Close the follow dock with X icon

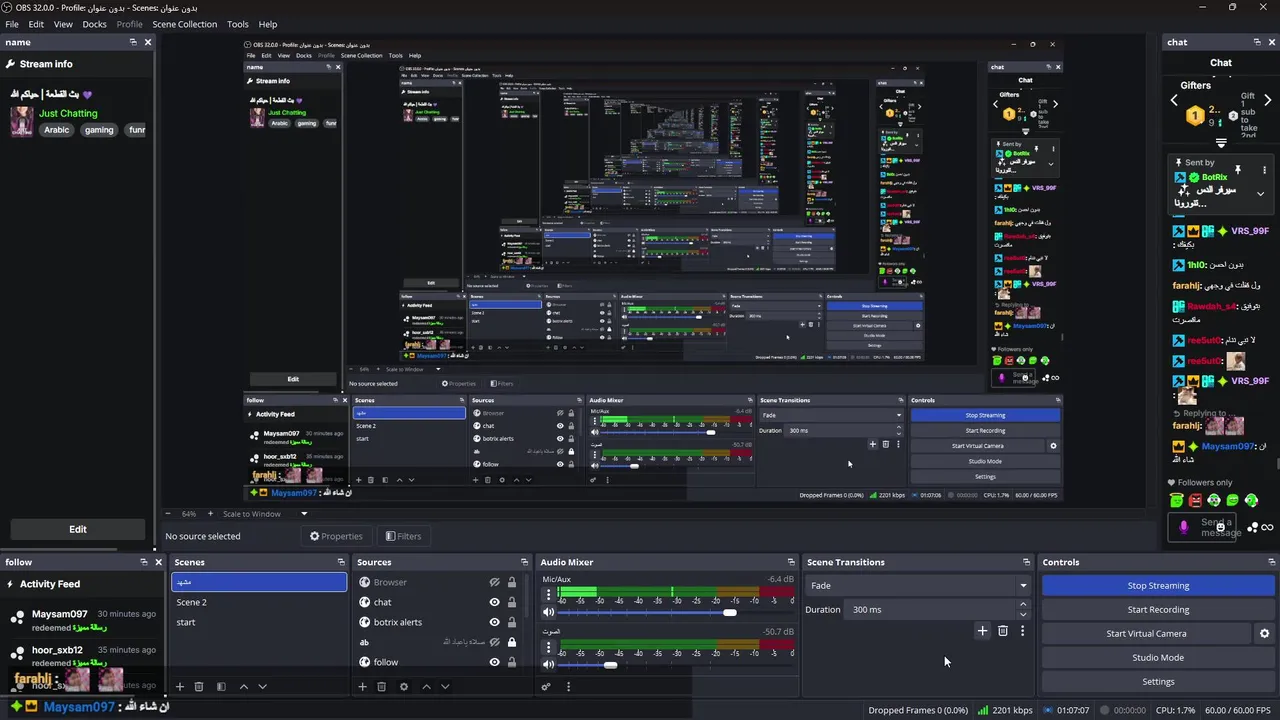coord(158,562)
